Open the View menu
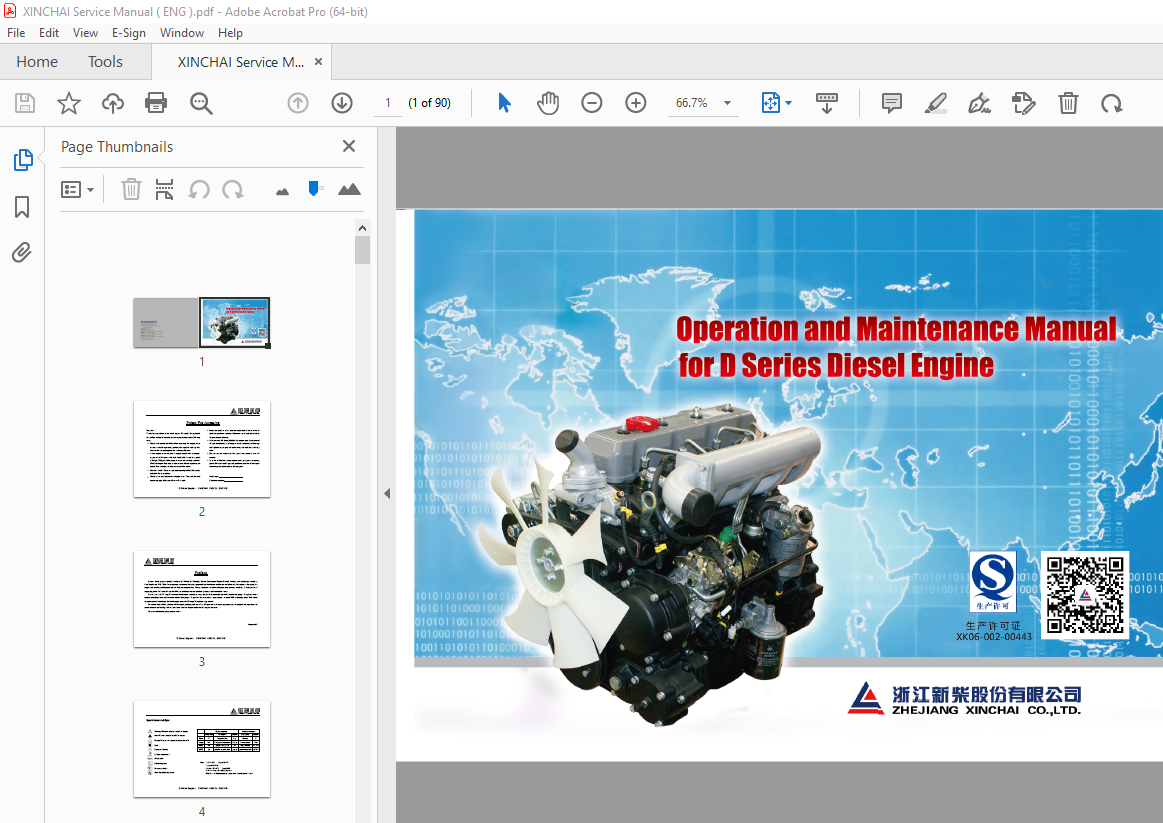 pyautogui.click(x=85, y=33)
